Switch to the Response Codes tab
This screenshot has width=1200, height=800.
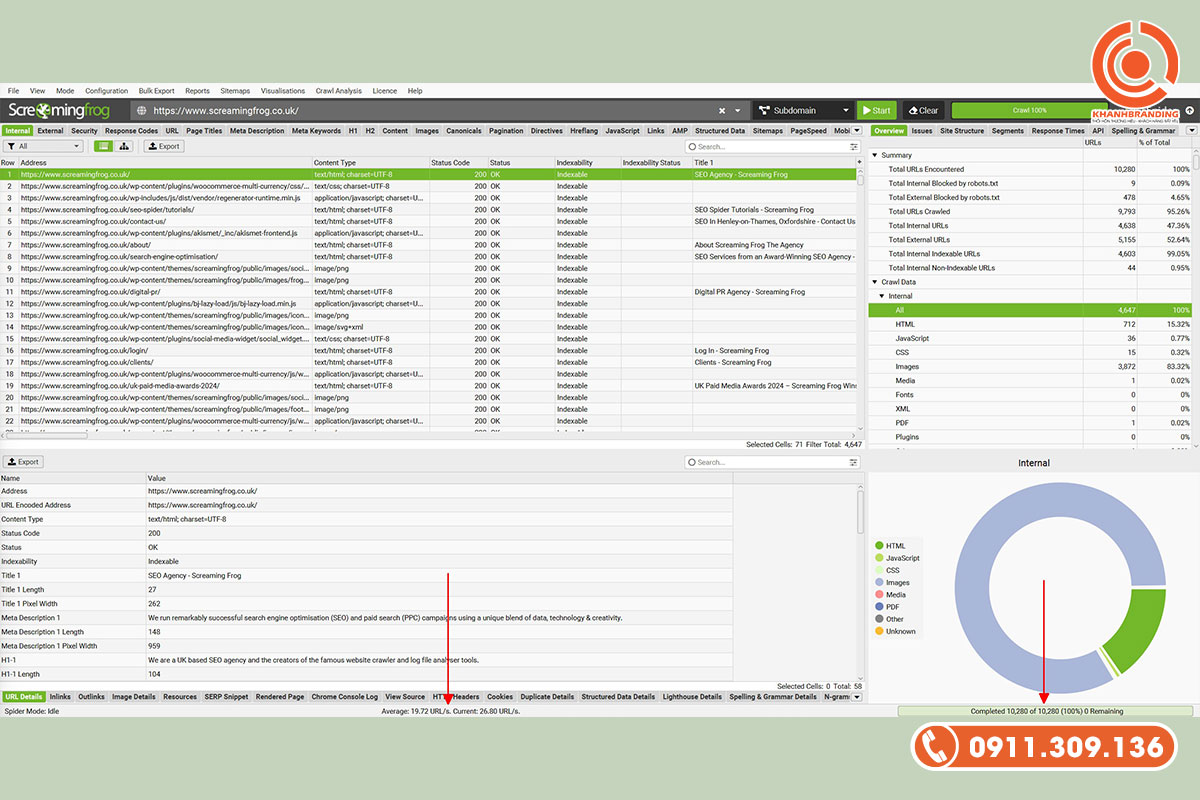click(131, 131)
